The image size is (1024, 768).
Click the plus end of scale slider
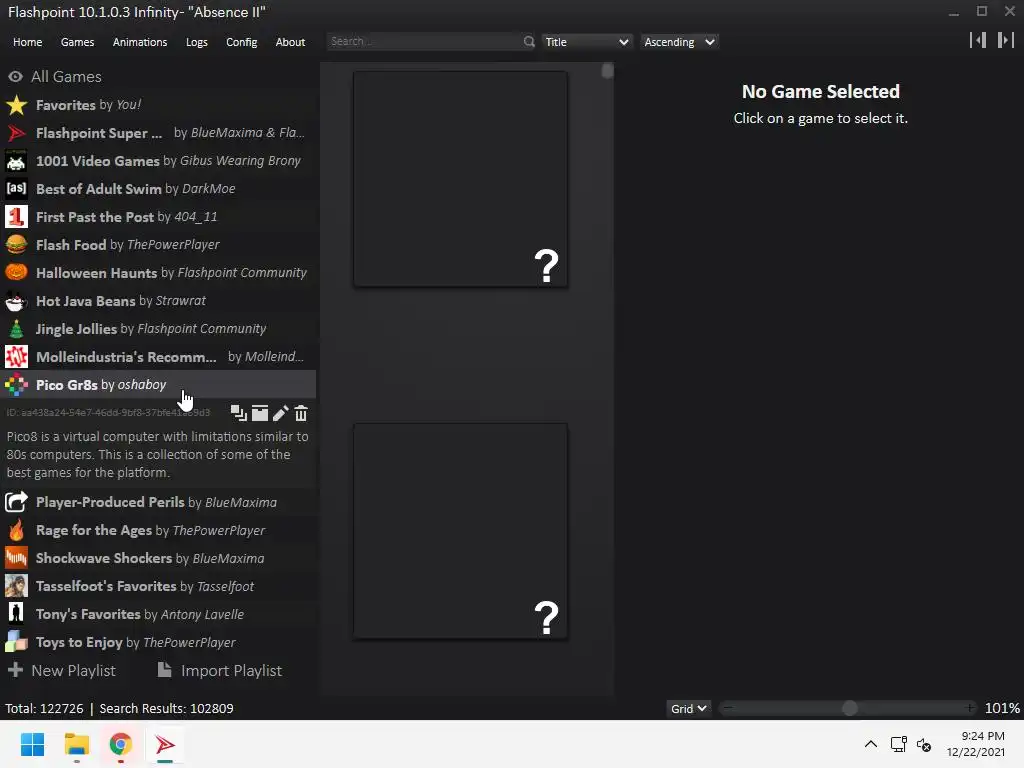click(970, 709)
